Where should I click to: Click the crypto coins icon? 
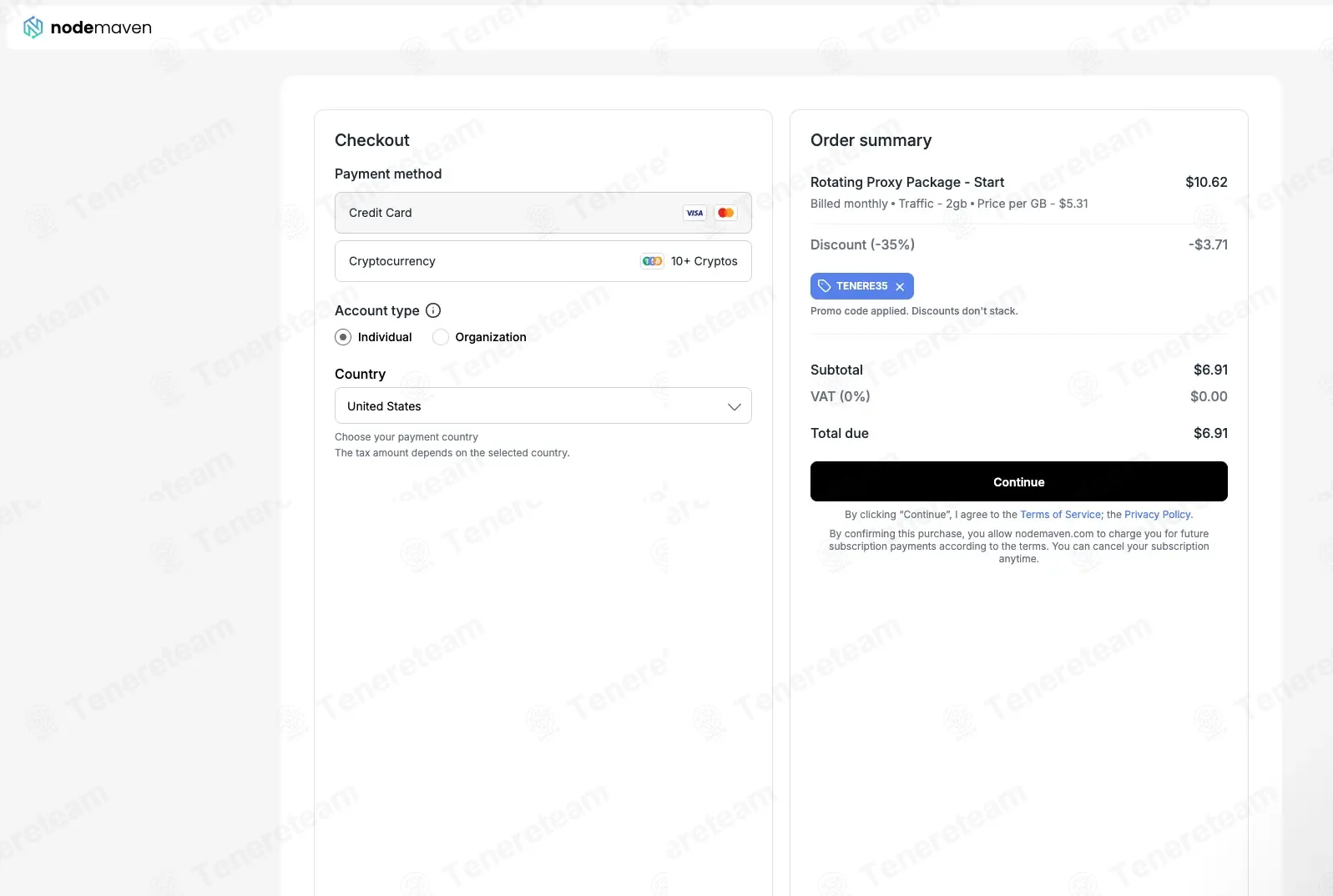pyautogui.click(x=652, y=261)
